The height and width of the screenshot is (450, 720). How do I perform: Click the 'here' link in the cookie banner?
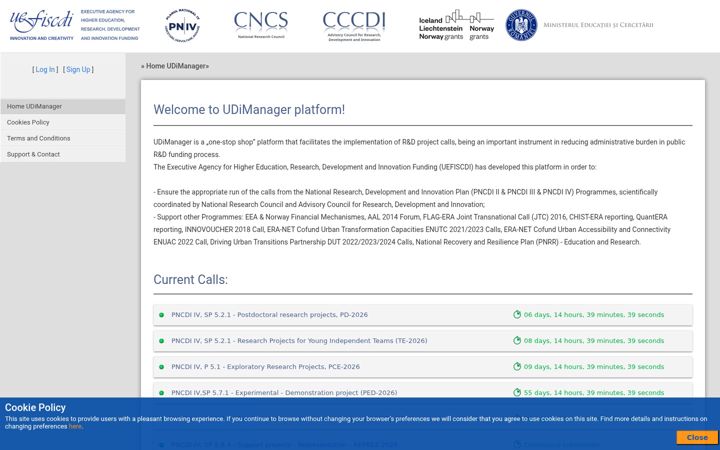coord(75,427)
